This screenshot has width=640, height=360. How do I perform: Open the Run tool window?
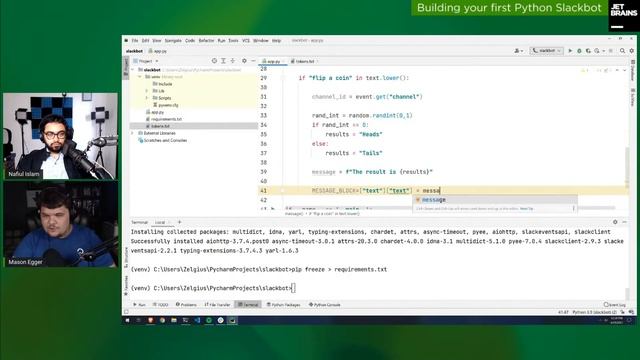pyautogui.click(x=139, y=305)
